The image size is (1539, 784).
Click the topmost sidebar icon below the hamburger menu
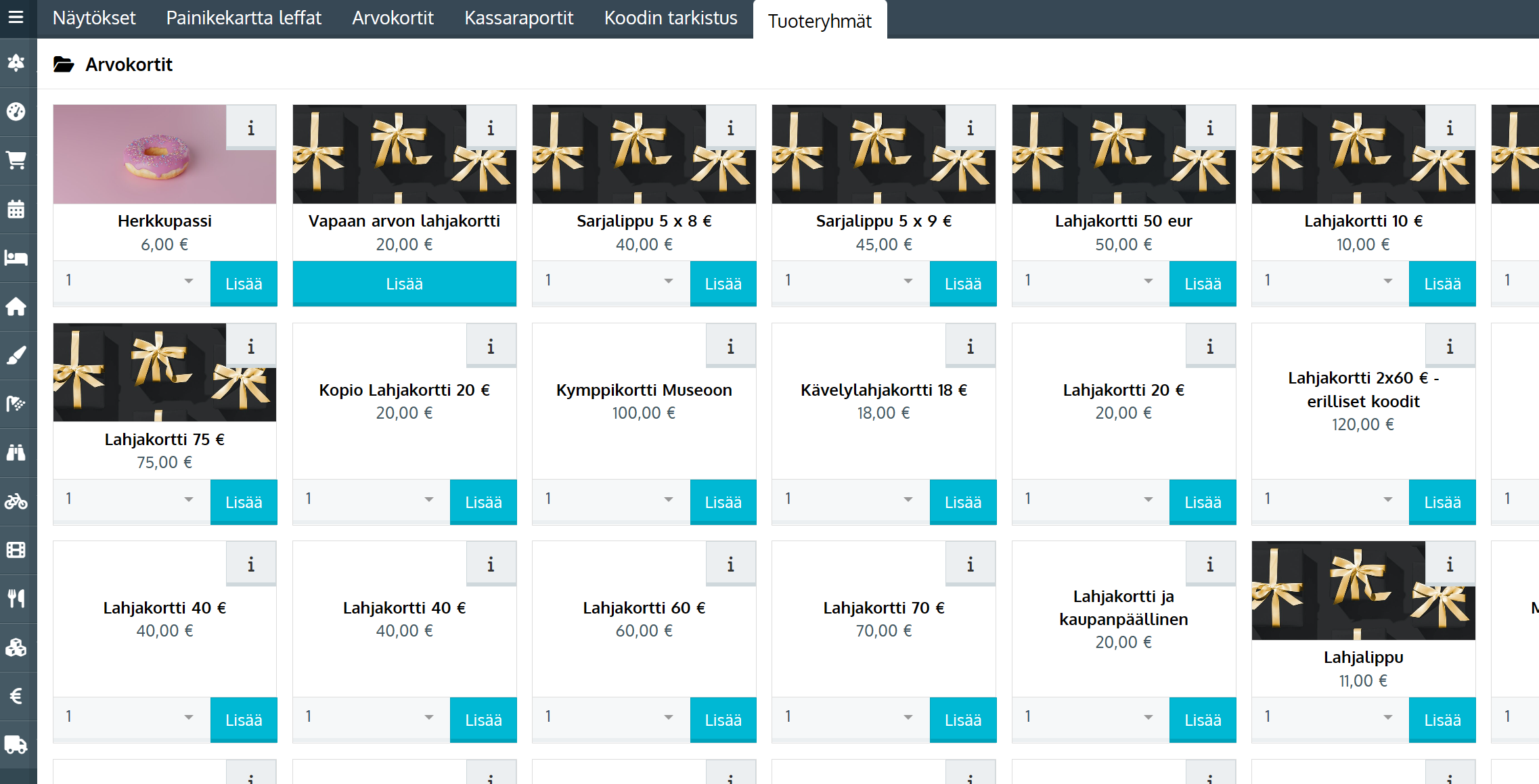point(16,62)
